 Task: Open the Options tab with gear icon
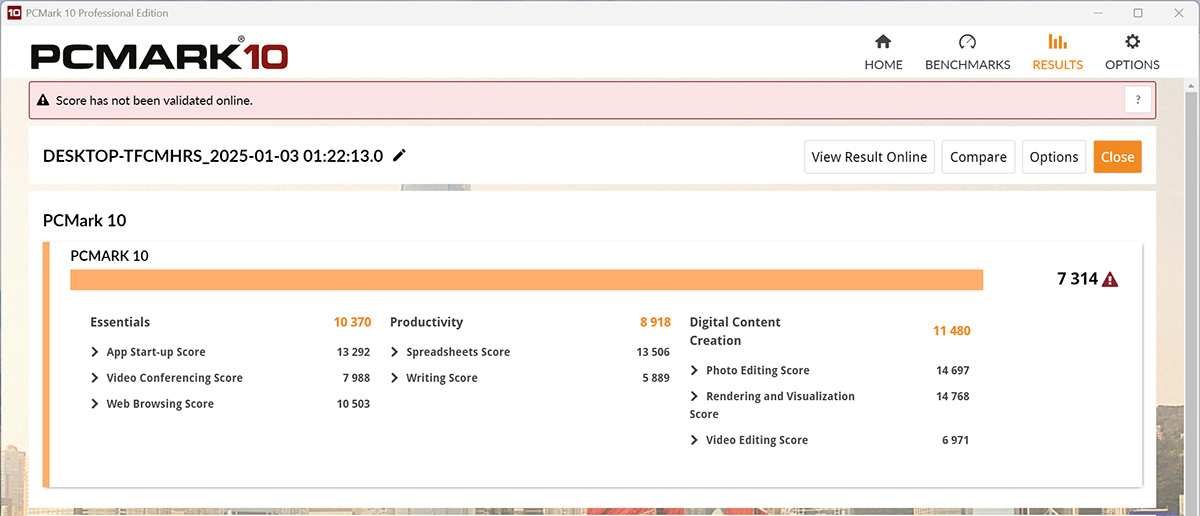point(1132,53)
